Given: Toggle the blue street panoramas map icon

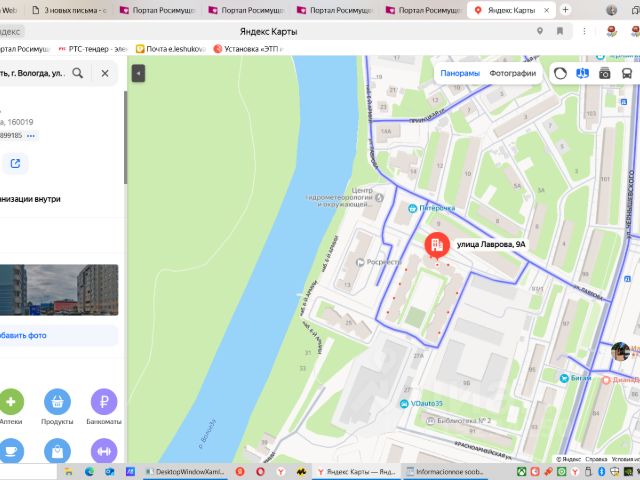Looking at the screenshot, I should click(582, 73).
